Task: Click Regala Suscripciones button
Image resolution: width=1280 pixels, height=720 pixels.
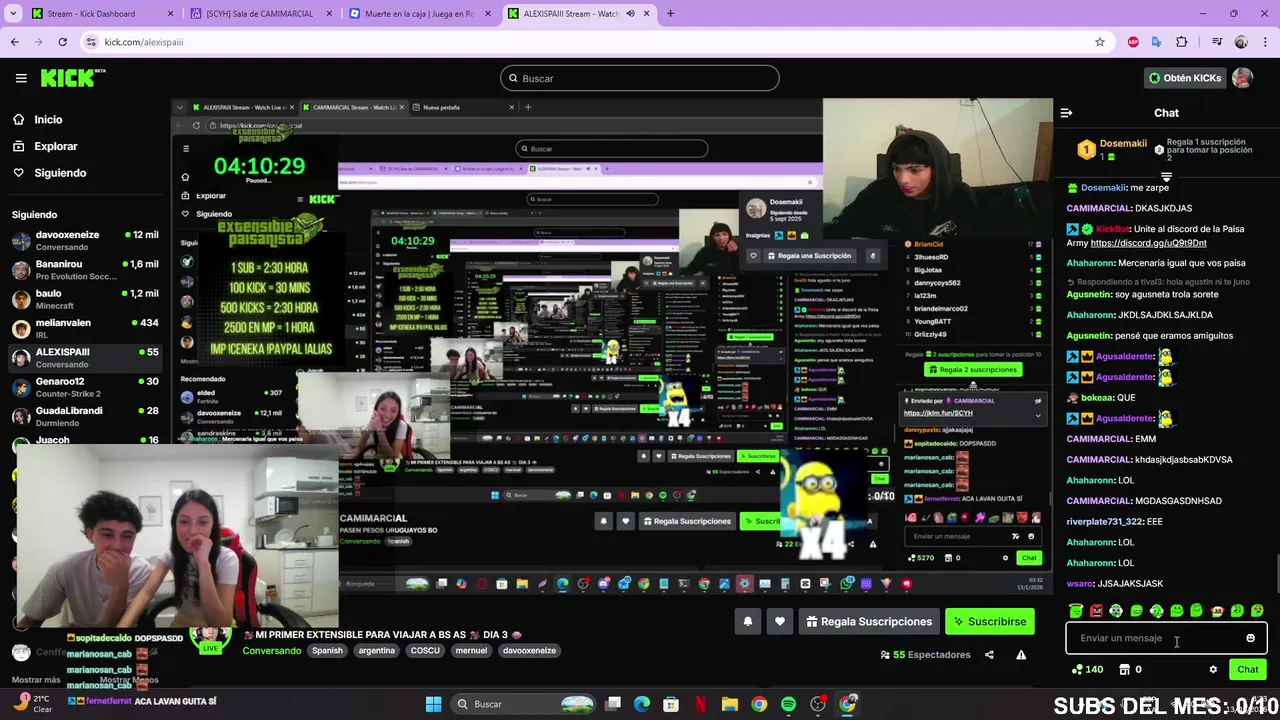Action: [x=869, y=622]
